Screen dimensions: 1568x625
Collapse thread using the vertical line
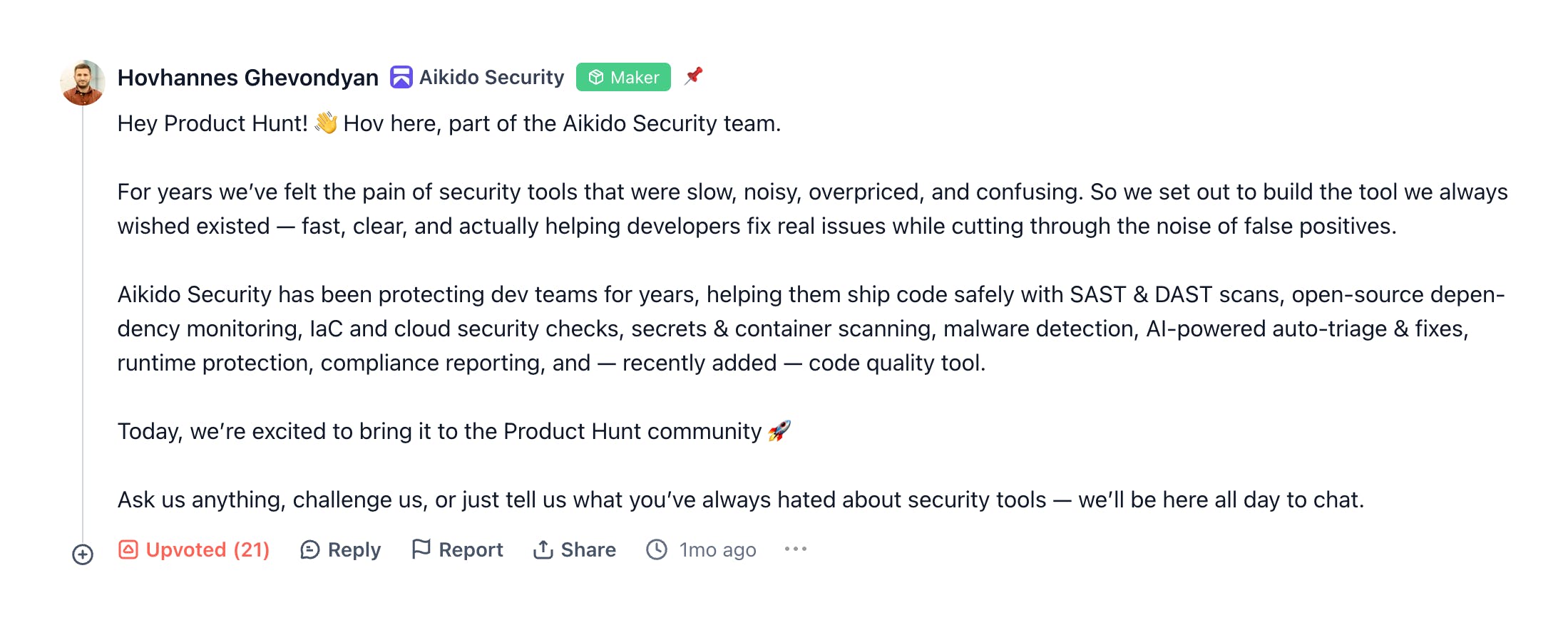(83, 321)
